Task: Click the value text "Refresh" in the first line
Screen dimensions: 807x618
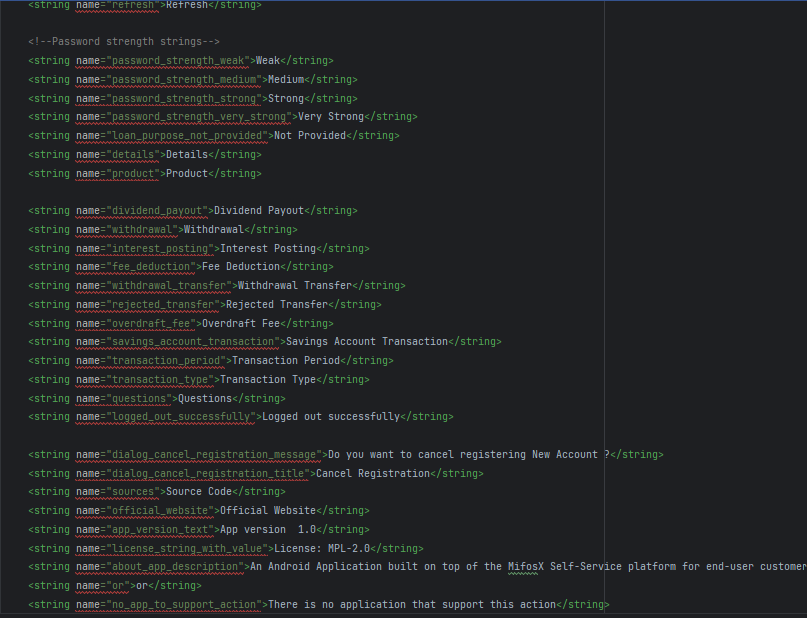Action: (187, 5)
